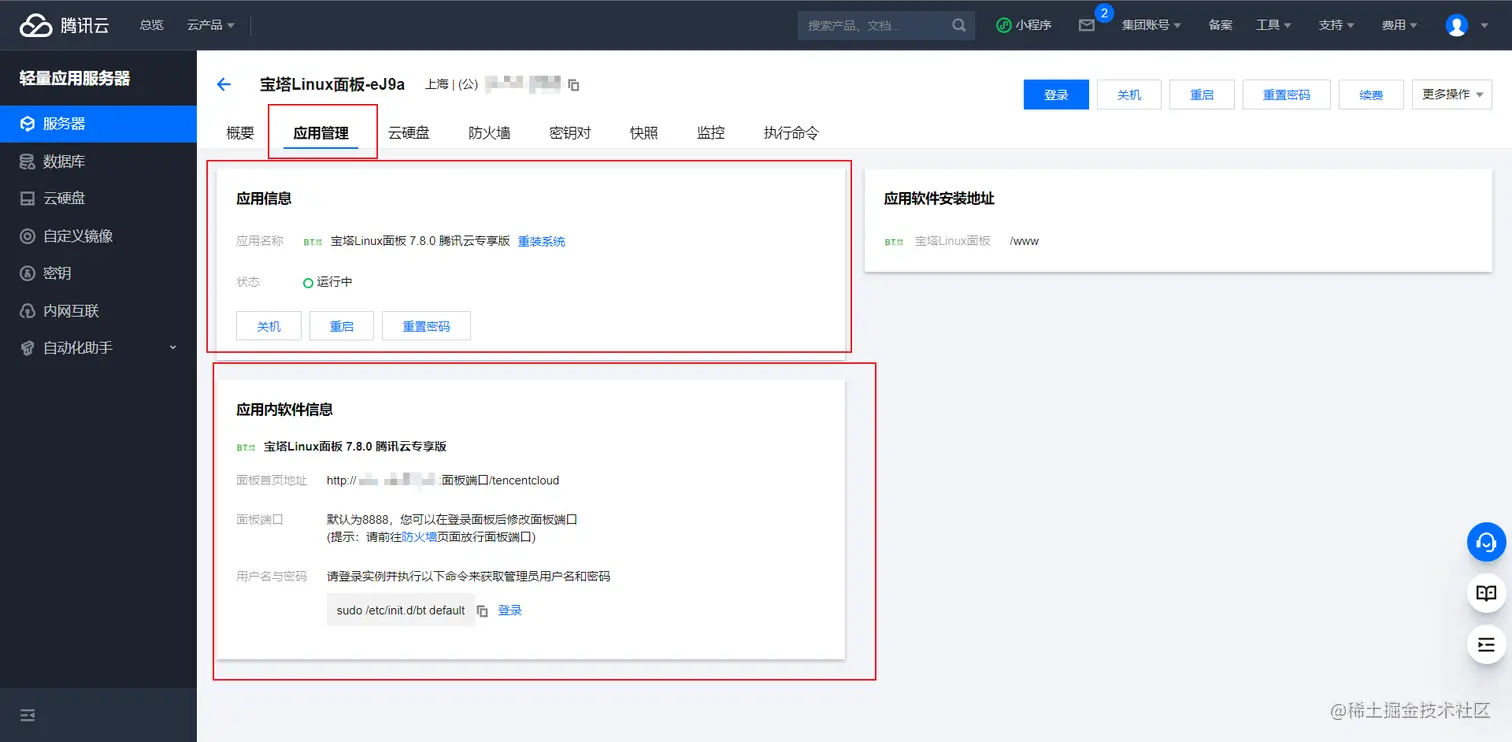This screenshot has height=742, width=1512.
Task: Open the mail notifications icon
Action: coord(1087,25)
